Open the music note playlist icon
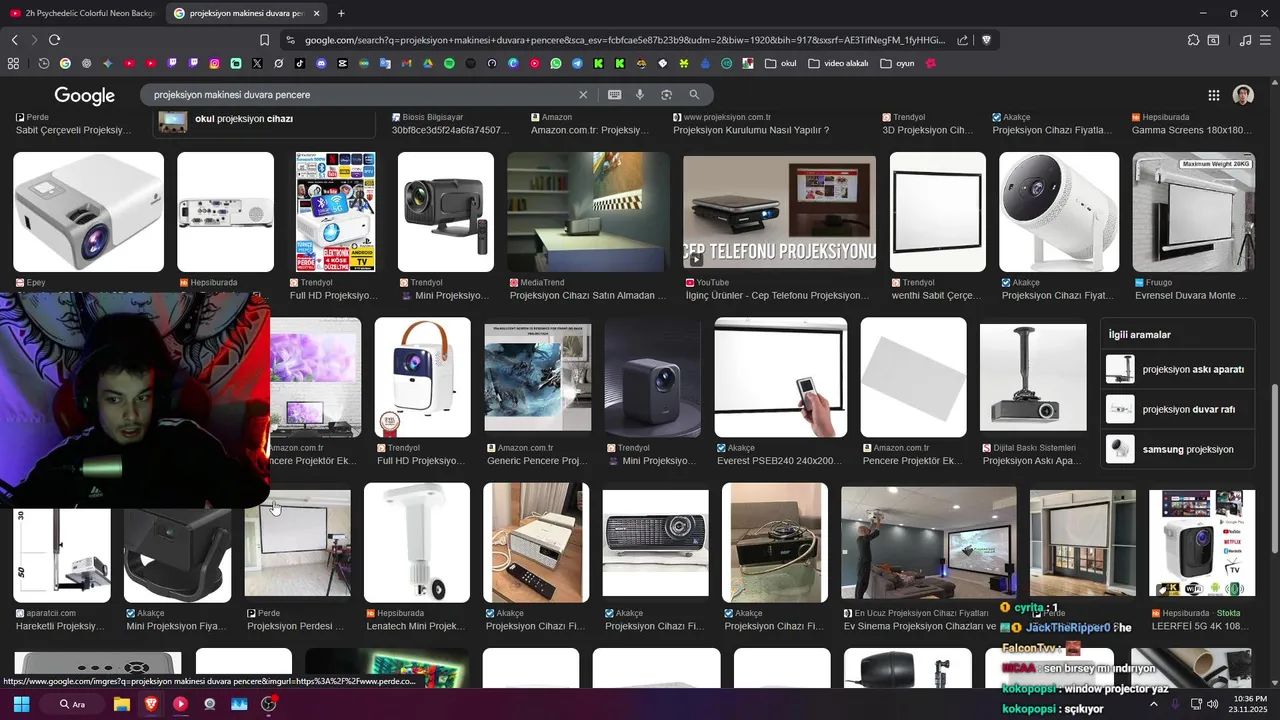This screenshot has width=1280, height=720. (1245, 40)
